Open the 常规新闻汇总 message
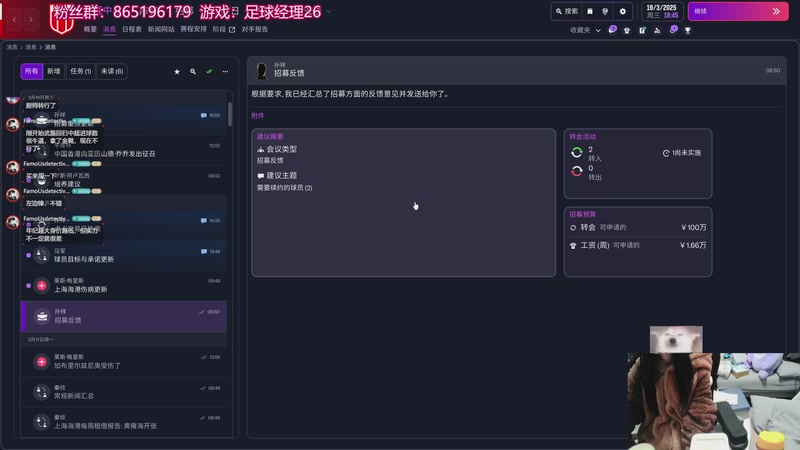 (x=123, y=391)
